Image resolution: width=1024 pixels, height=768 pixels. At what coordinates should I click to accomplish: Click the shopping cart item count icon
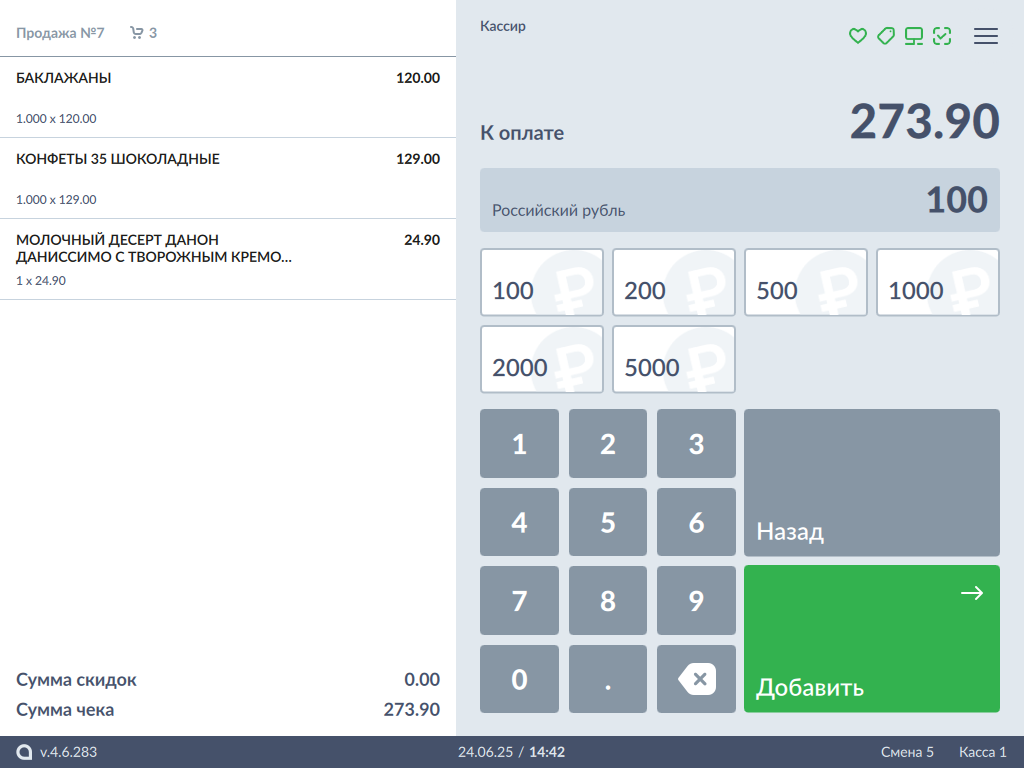[x=137, y=33]
